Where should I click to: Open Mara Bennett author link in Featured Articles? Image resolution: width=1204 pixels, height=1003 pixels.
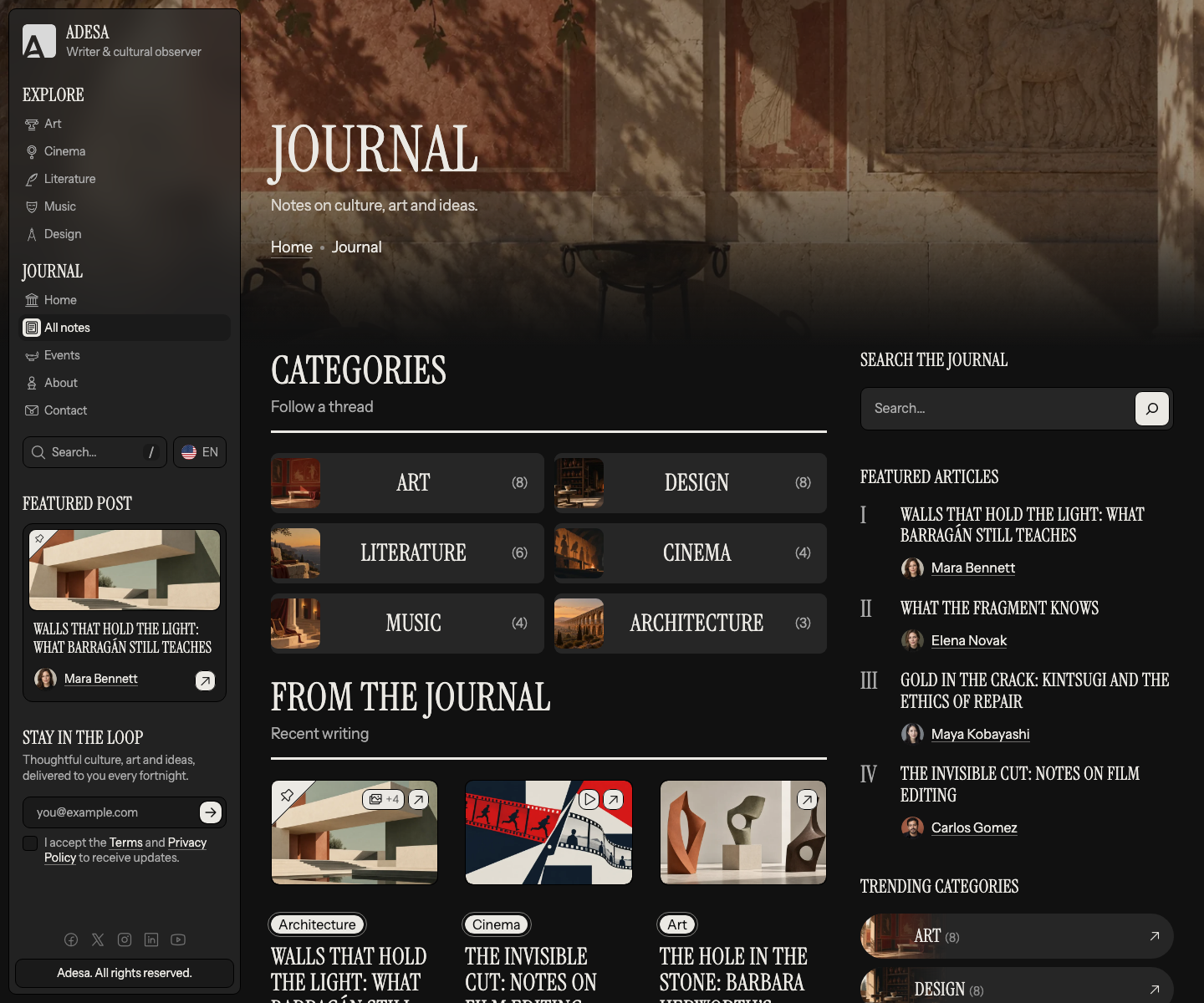coord(973,568)
